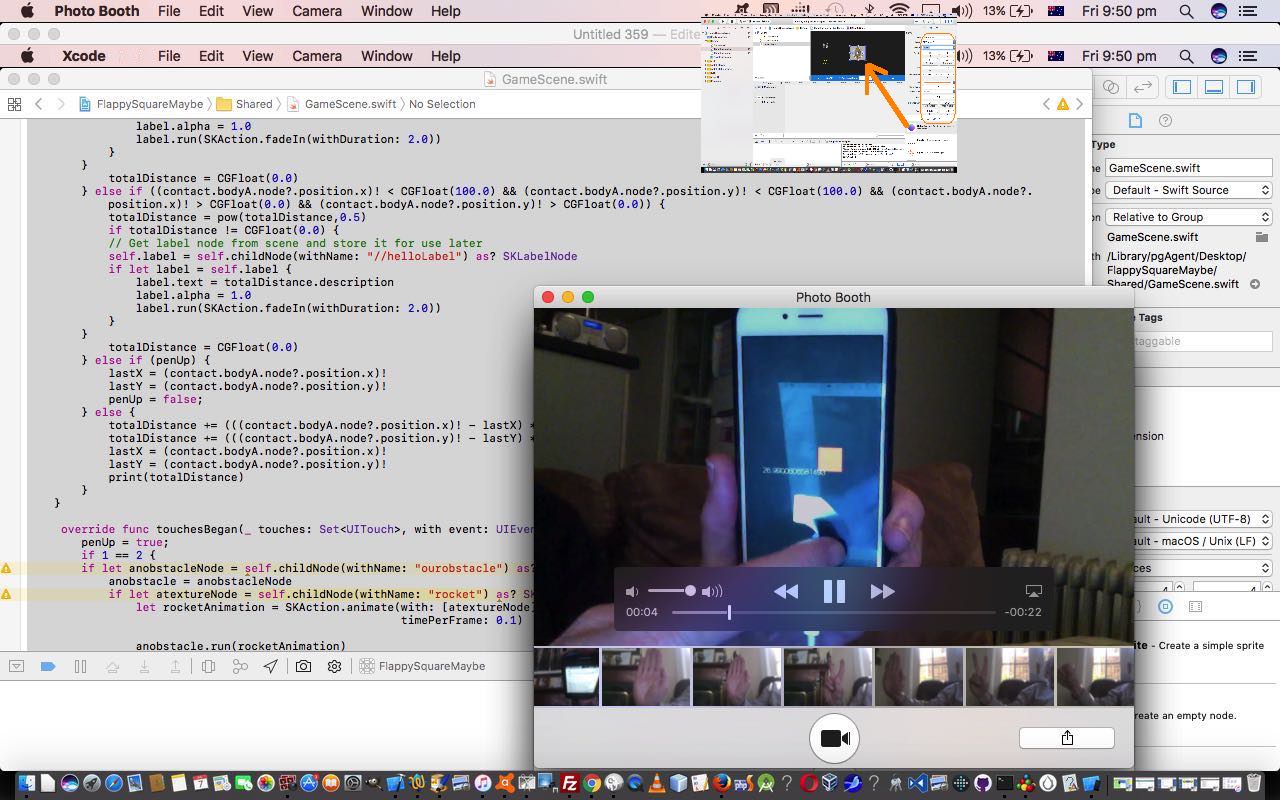Click the AirPlay icon in Photo Booth player
Viewport: 1280px width, 800px height.
1034,591
